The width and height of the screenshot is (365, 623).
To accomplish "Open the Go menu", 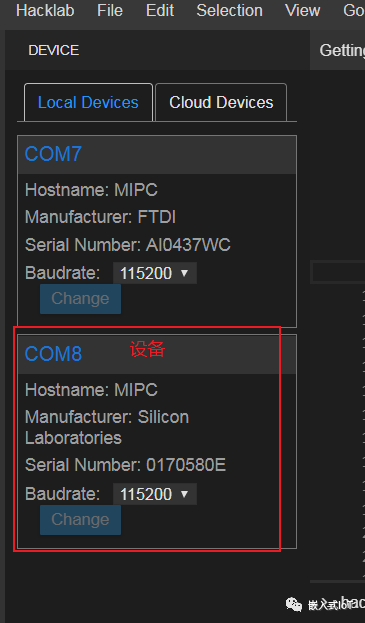I will tap(353, 11).
